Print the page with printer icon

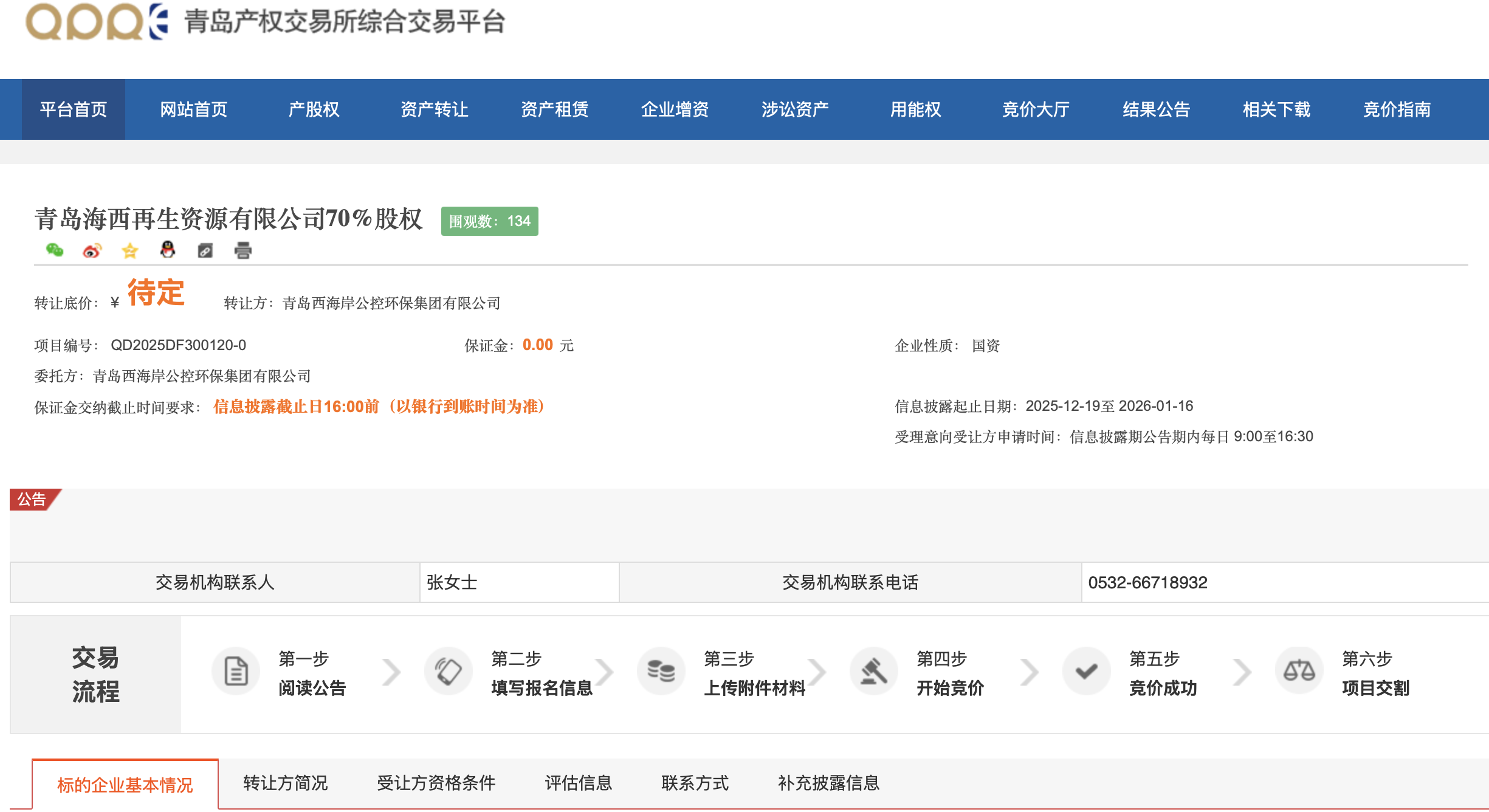click(x=243, y=250)
